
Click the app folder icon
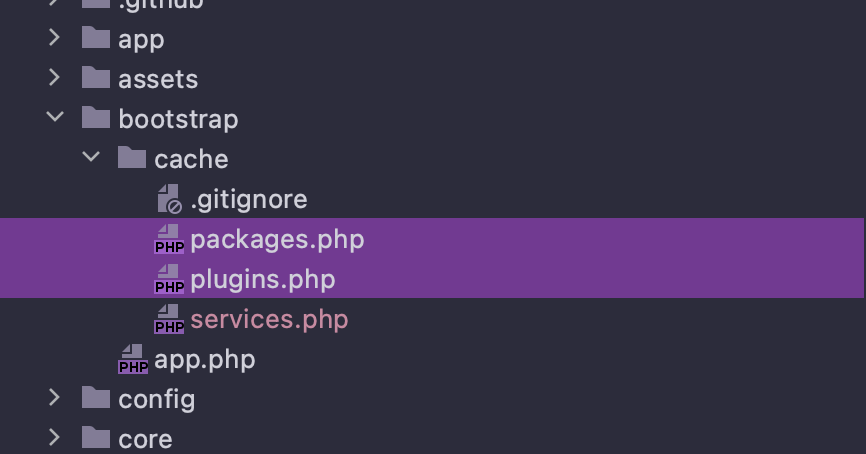coord(96,38)
